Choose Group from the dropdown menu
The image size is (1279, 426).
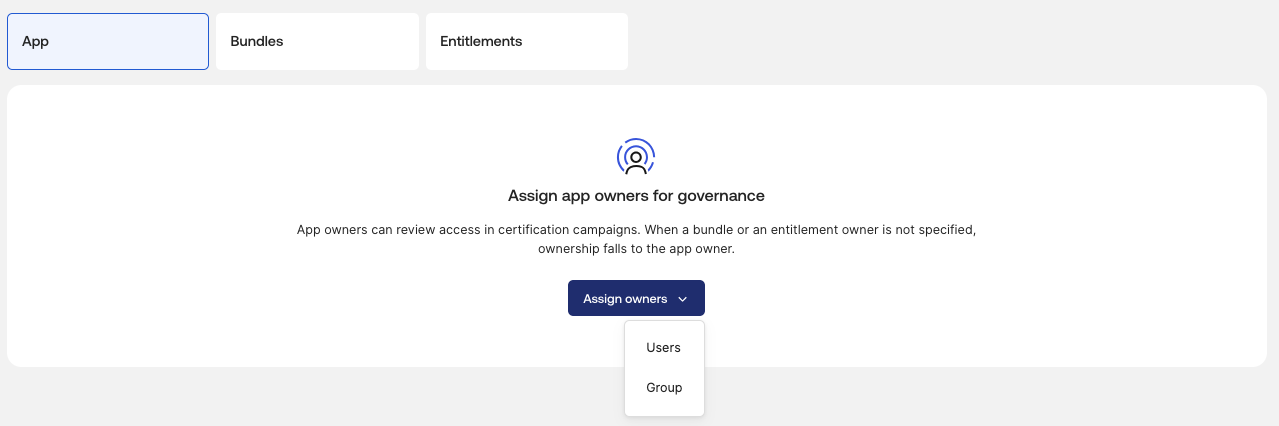tap(664, 388)
